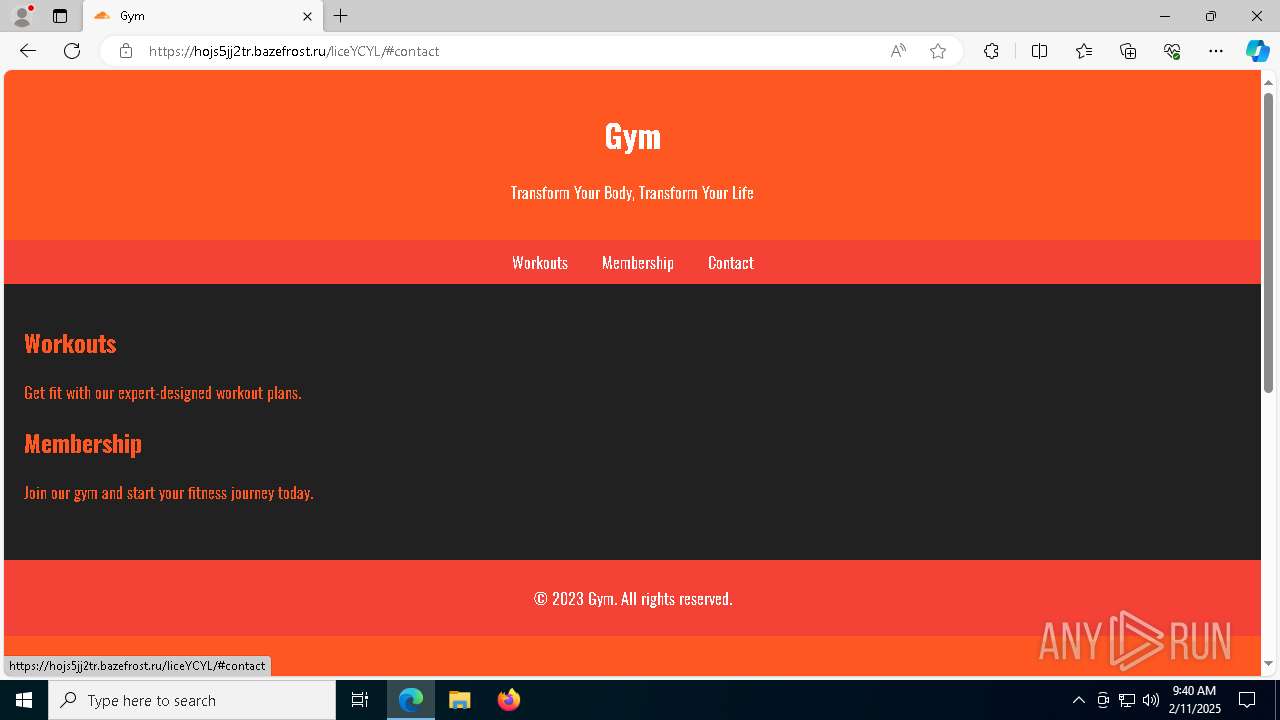Open Settings and more ellipsis menu
1280x720 pixels.
(1216, 51)
